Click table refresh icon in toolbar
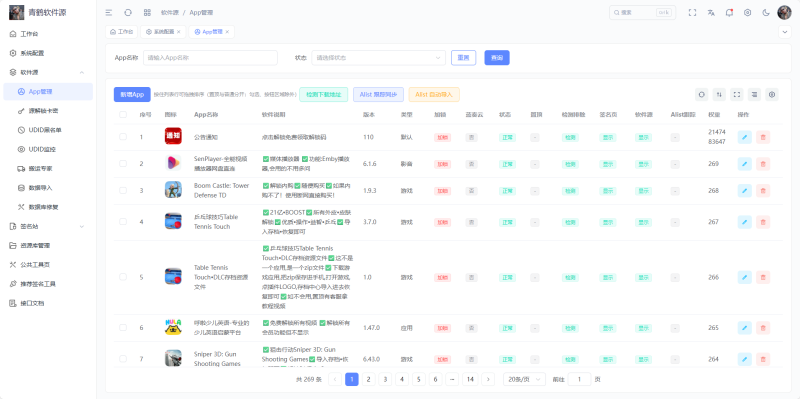The height and width of the screenshot is (399, 800). (702, 94)
